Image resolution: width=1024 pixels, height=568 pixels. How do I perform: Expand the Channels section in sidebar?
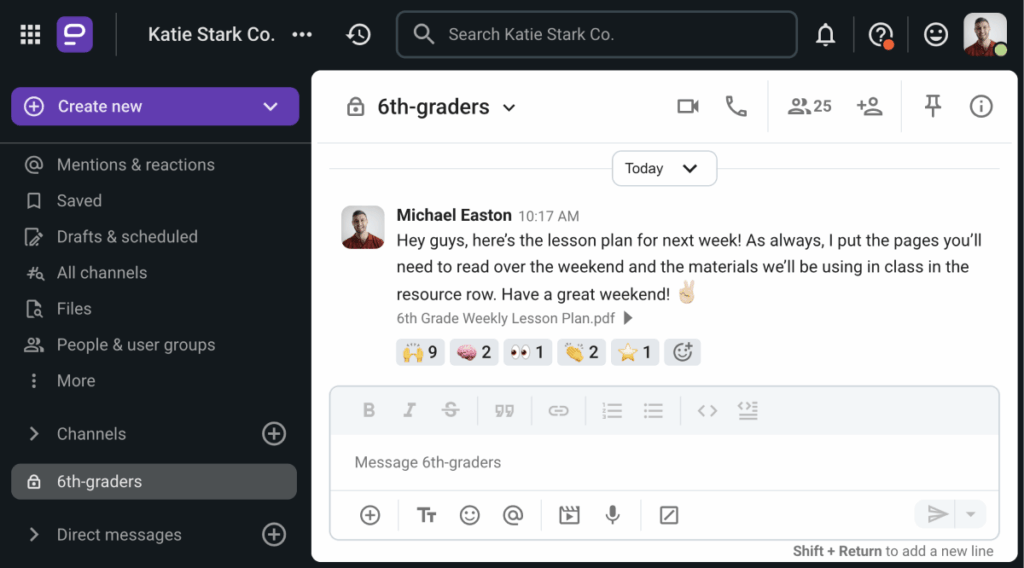(x=34, y=434)
